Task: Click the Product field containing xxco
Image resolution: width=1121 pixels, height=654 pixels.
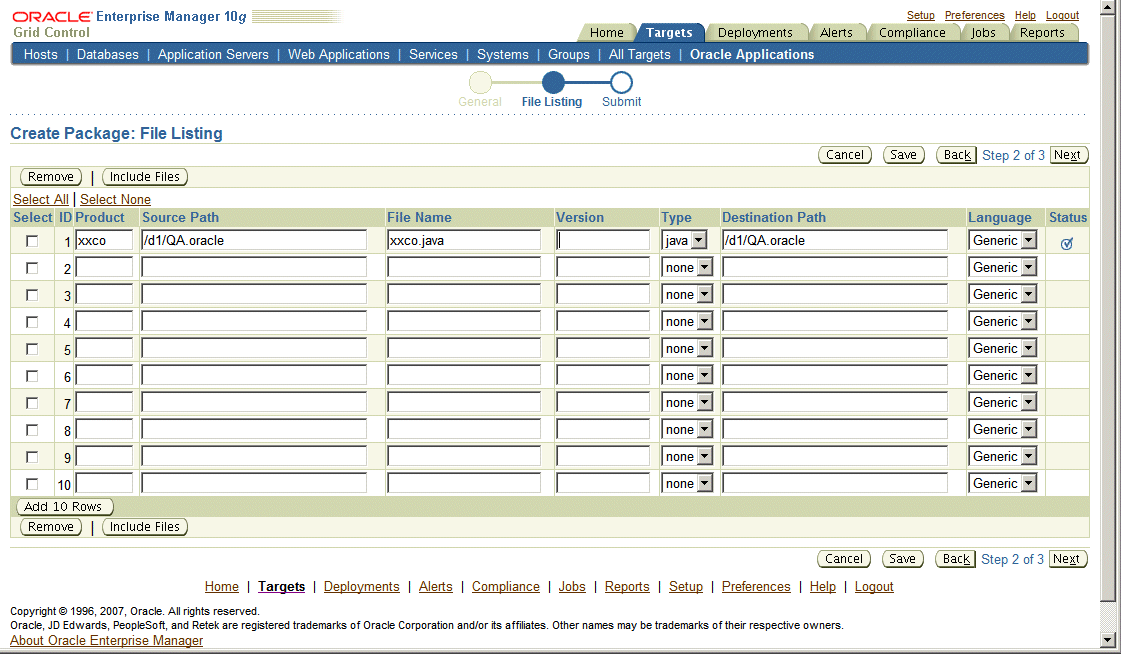Action: coord(104,240)
